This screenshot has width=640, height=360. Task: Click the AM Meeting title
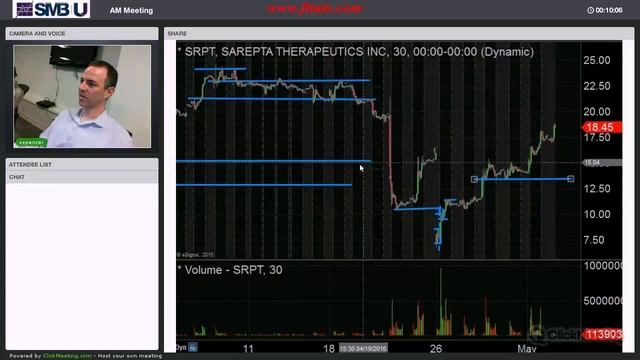[131, 11]
